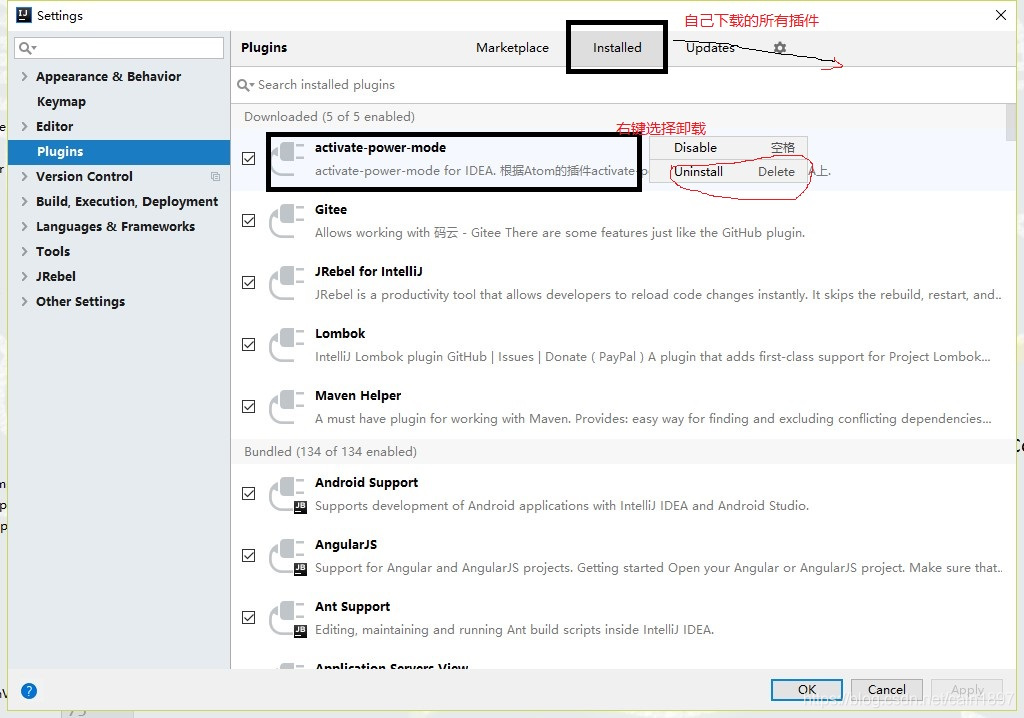This screenshot has height=718, width=1024.
Task: Select the Maven Helper plugin name
Action: [358, 396]
